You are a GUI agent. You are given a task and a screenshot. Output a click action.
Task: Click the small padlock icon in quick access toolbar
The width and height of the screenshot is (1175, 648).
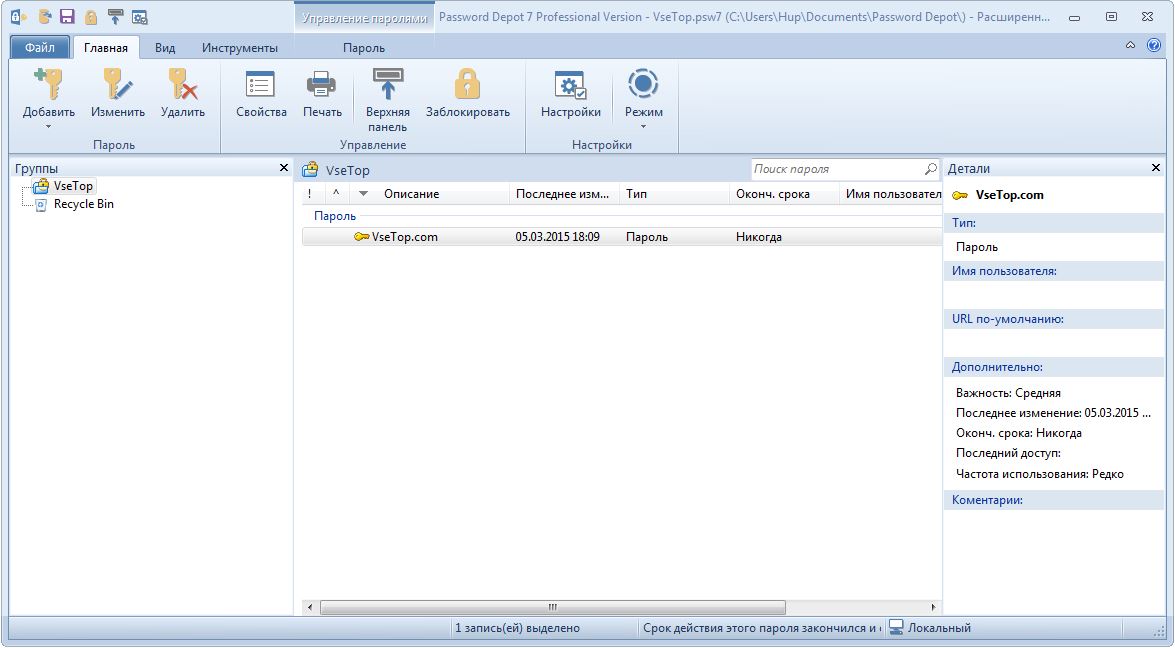tap(91, 16)
